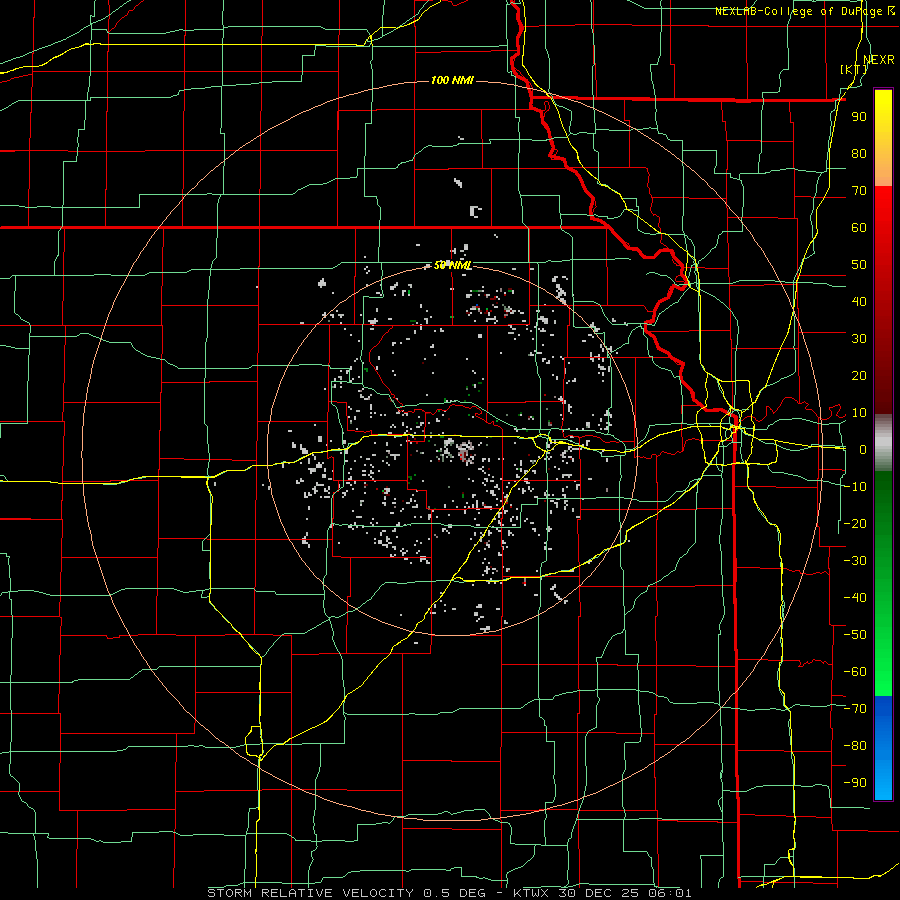
Task: Click the -70 knot scale label
Action: click(855, 709)
